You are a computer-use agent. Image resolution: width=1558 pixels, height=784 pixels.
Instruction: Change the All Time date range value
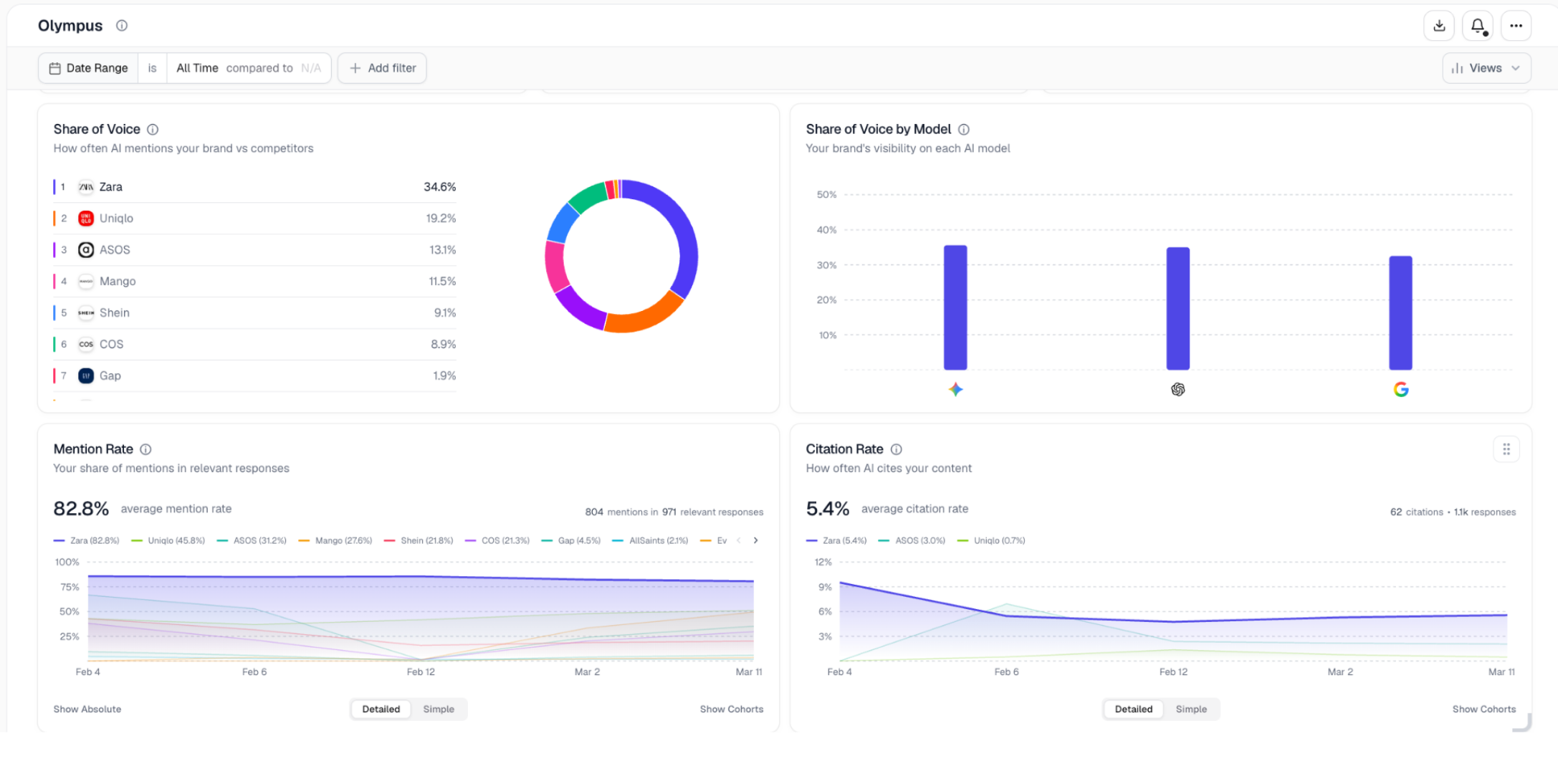coord(197,68)
